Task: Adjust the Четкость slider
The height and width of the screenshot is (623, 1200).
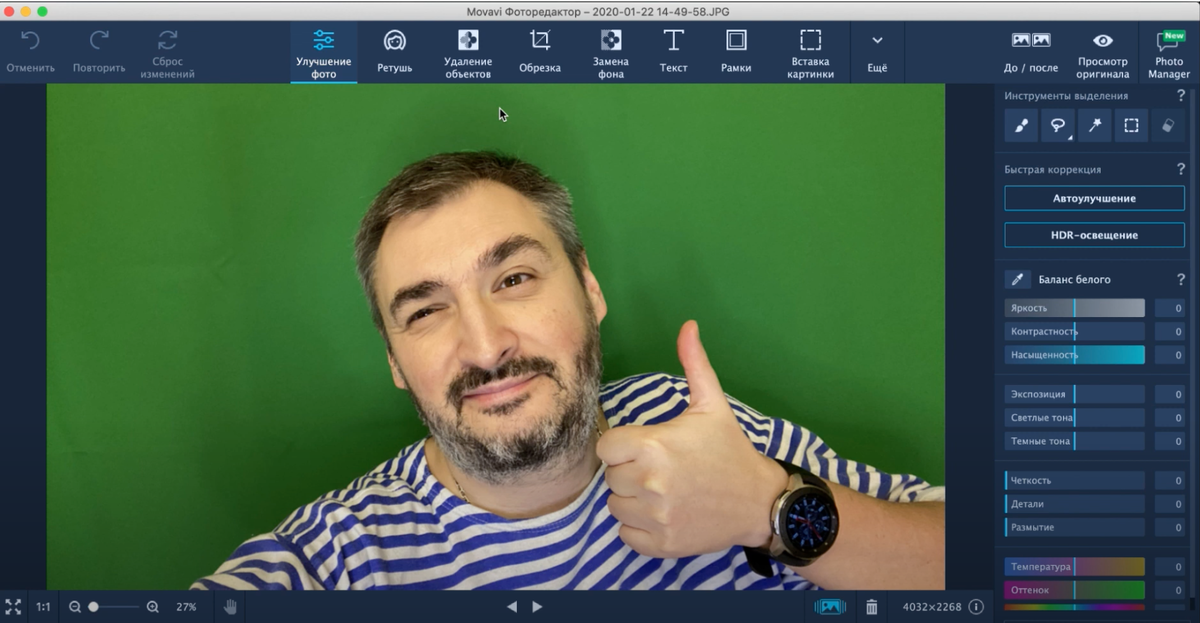Action: pyautogui.click(x=1075, y=481)
